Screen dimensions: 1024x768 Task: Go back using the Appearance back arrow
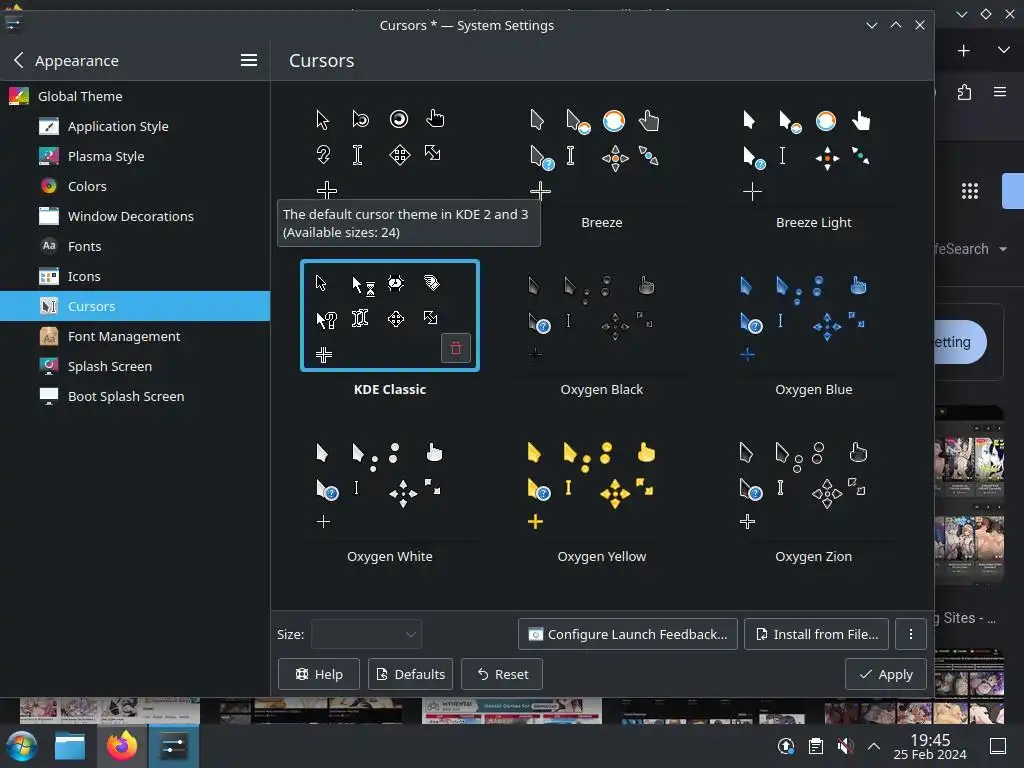[x=18, y=60]
